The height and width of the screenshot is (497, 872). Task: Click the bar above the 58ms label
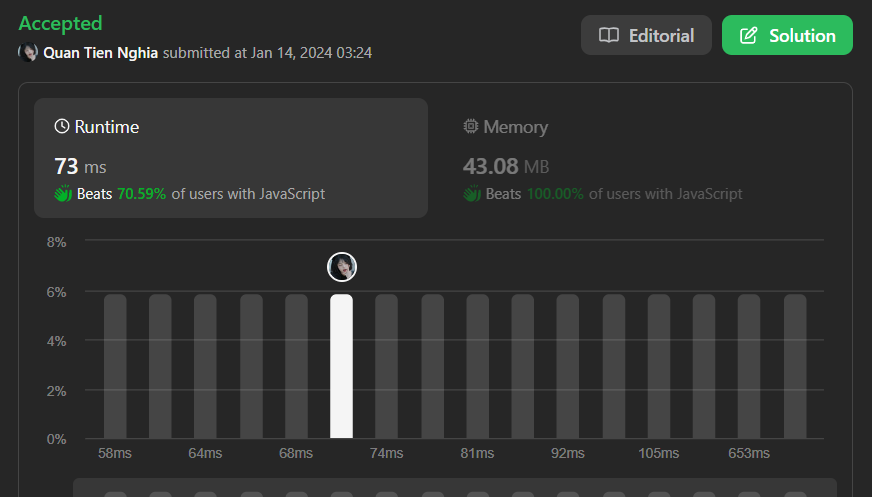pos(115,366)
